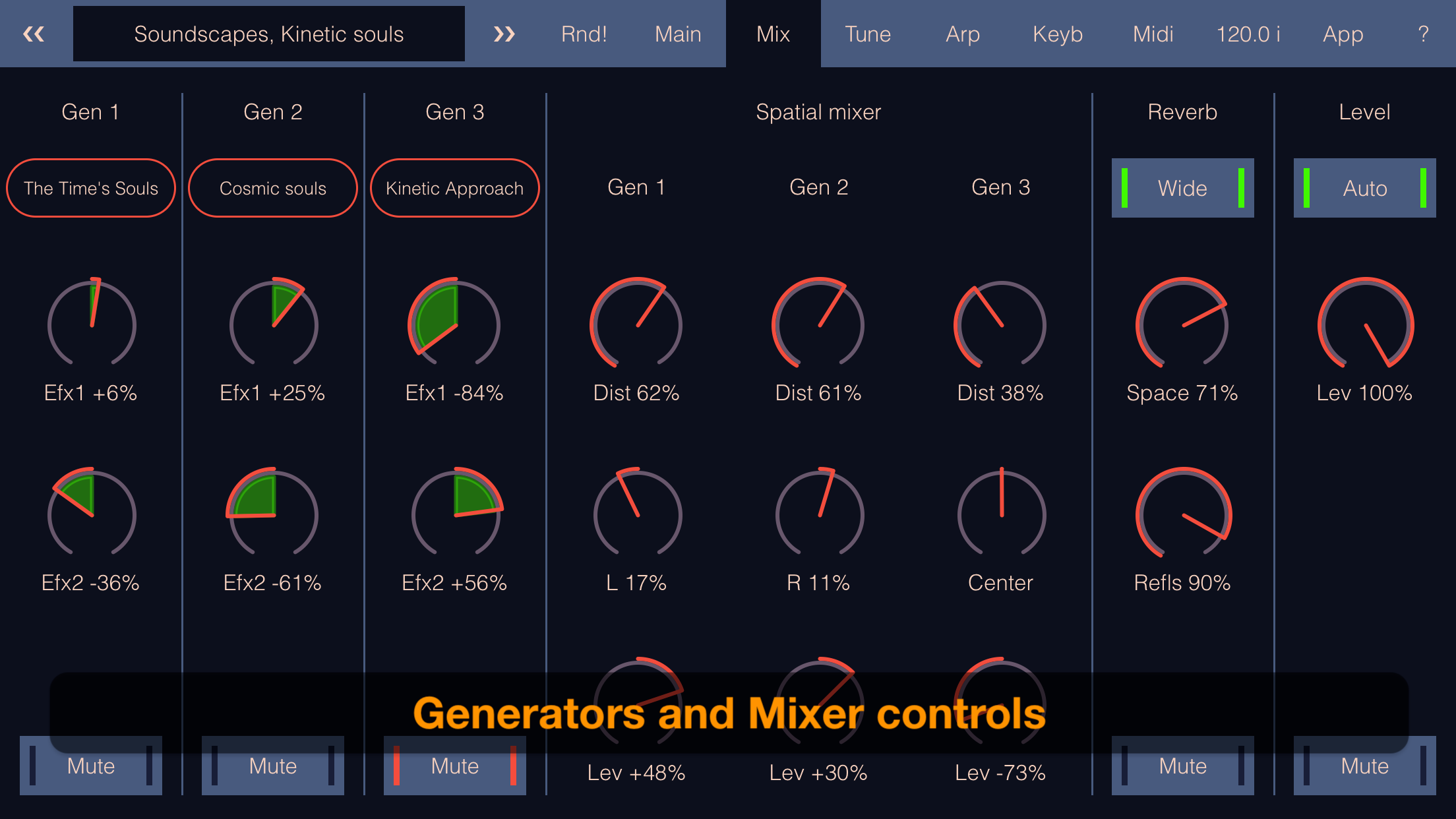Click the Refls 90% reverb knob
This screenshot has width=1456, height=819.
click(1182, 514)
